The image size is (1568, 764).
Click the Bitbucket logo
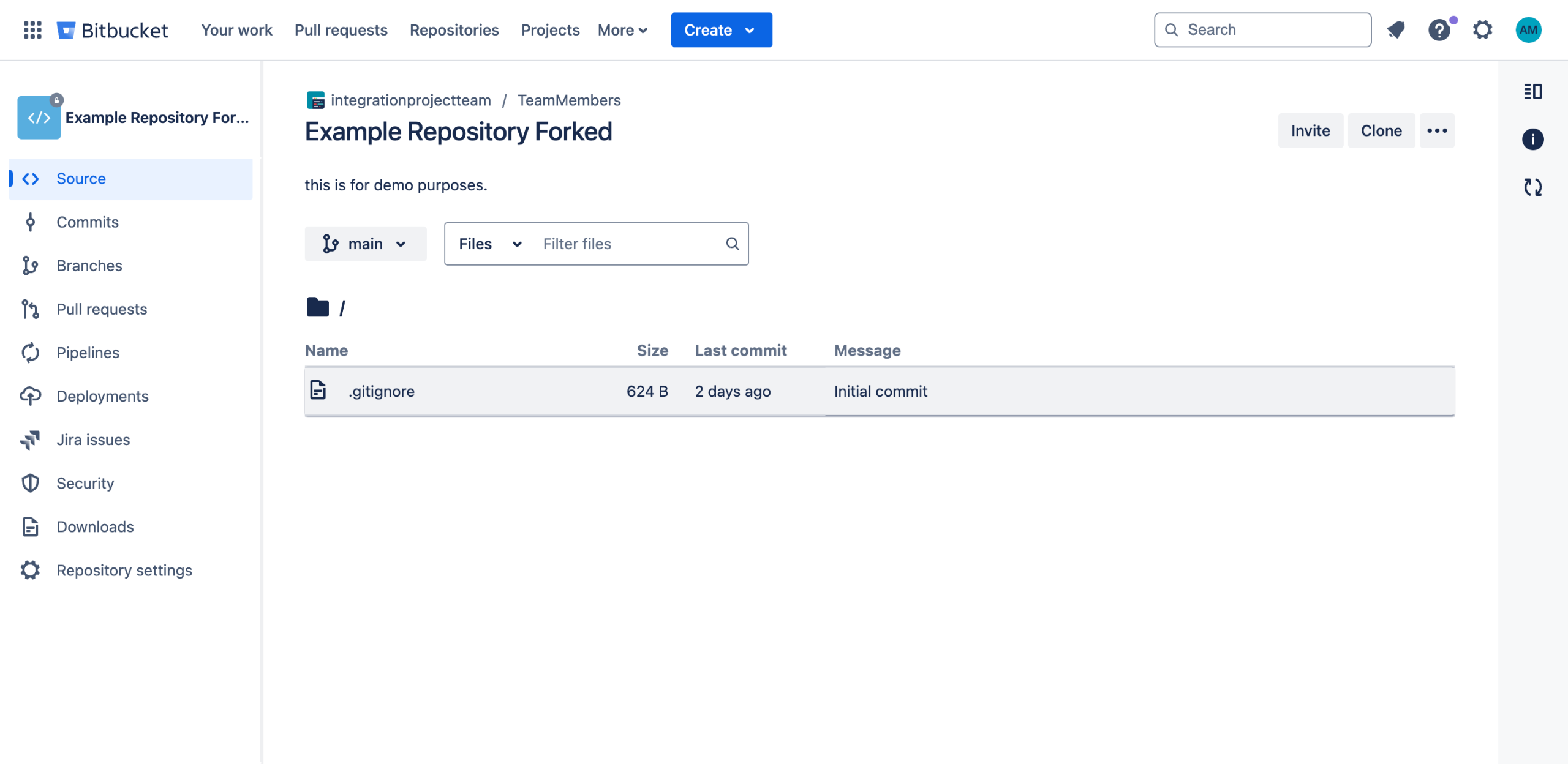[112, 29]
